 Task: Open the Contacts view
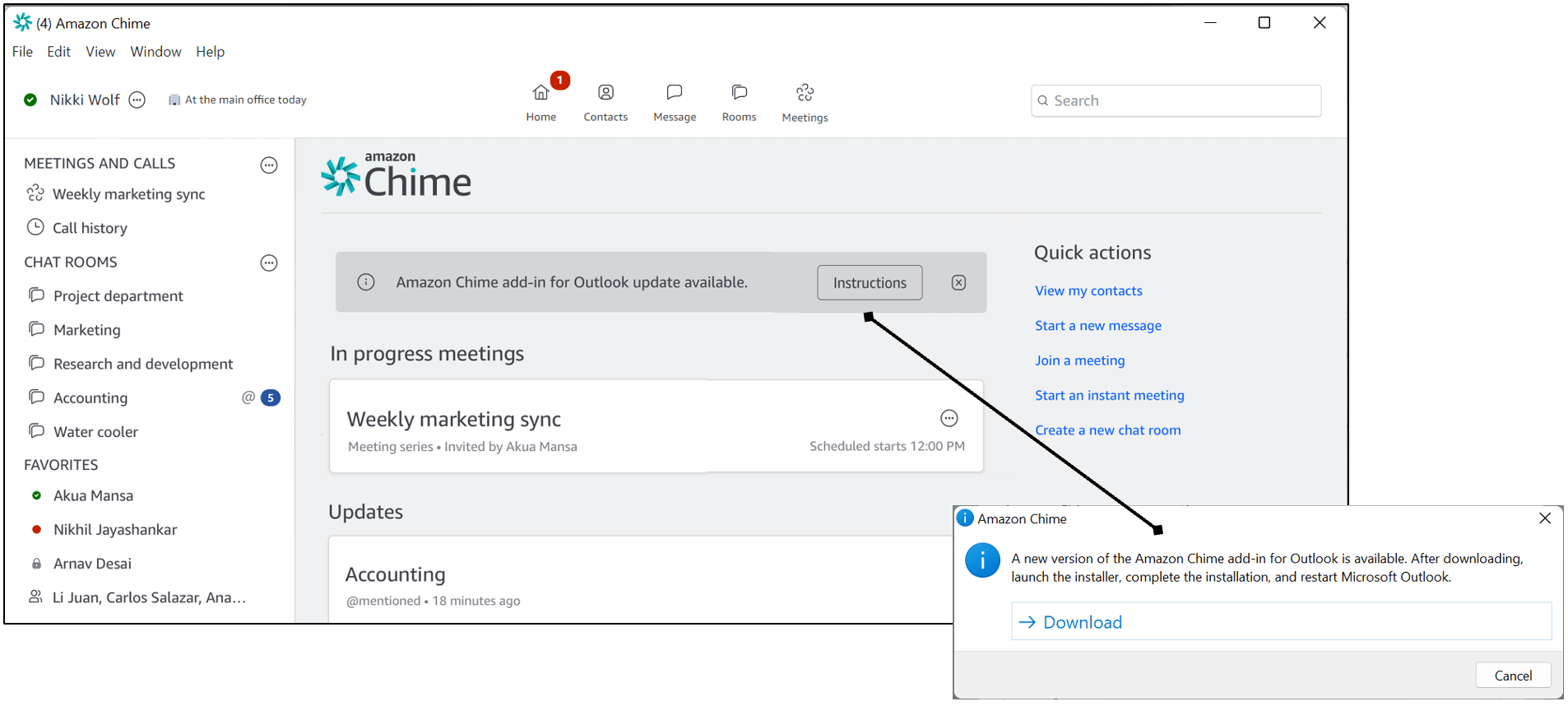point(605,103)
